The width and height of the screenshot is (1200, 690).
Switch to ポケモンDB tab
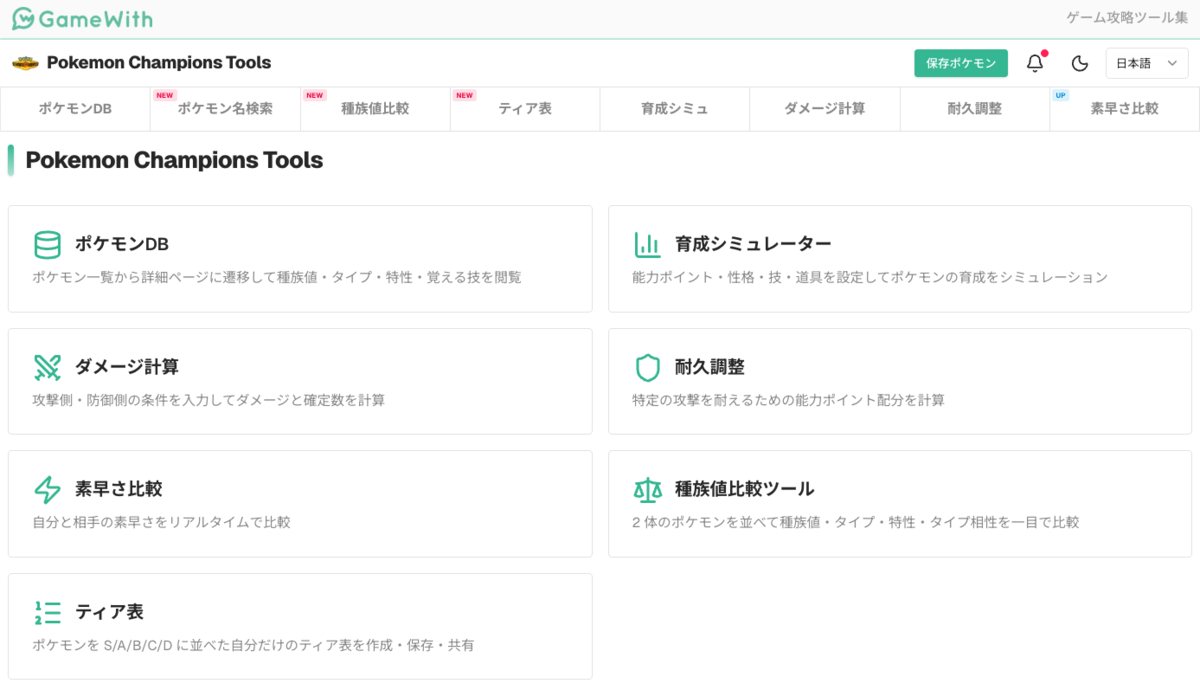tap(75, 109)
